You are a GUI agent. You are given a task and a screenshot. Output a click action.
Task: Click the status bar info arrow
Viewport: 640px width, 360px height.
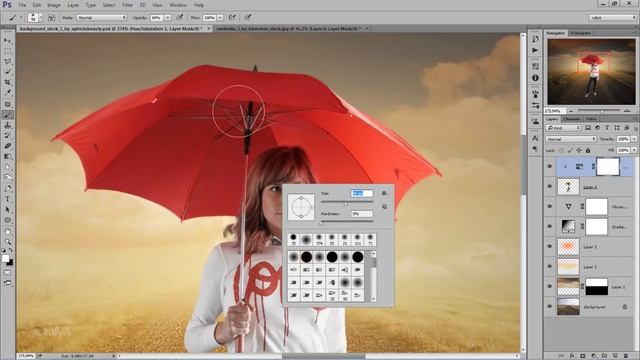(x=114, y=356)
